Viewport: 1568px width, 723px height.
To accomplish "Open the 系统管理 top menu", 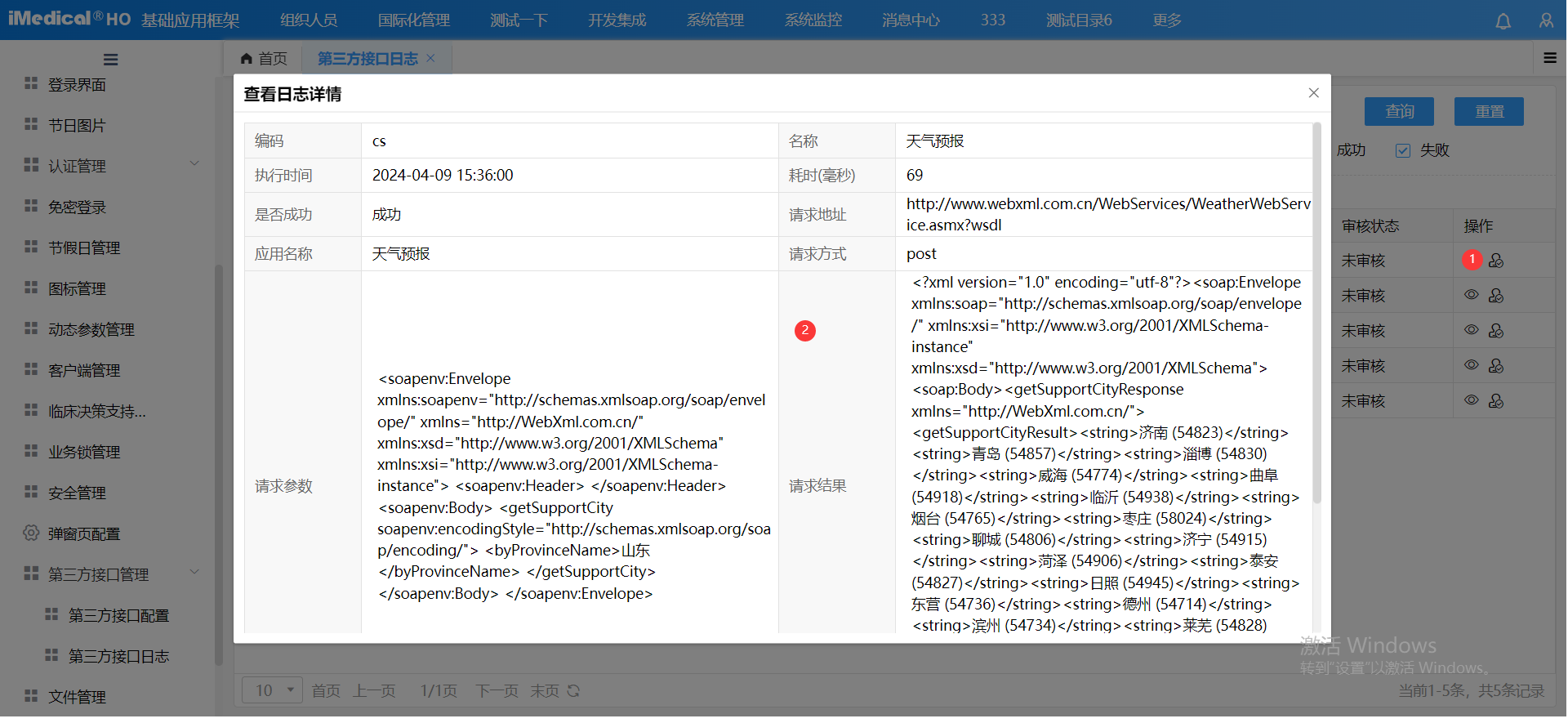I will click(x=715, y=20).
